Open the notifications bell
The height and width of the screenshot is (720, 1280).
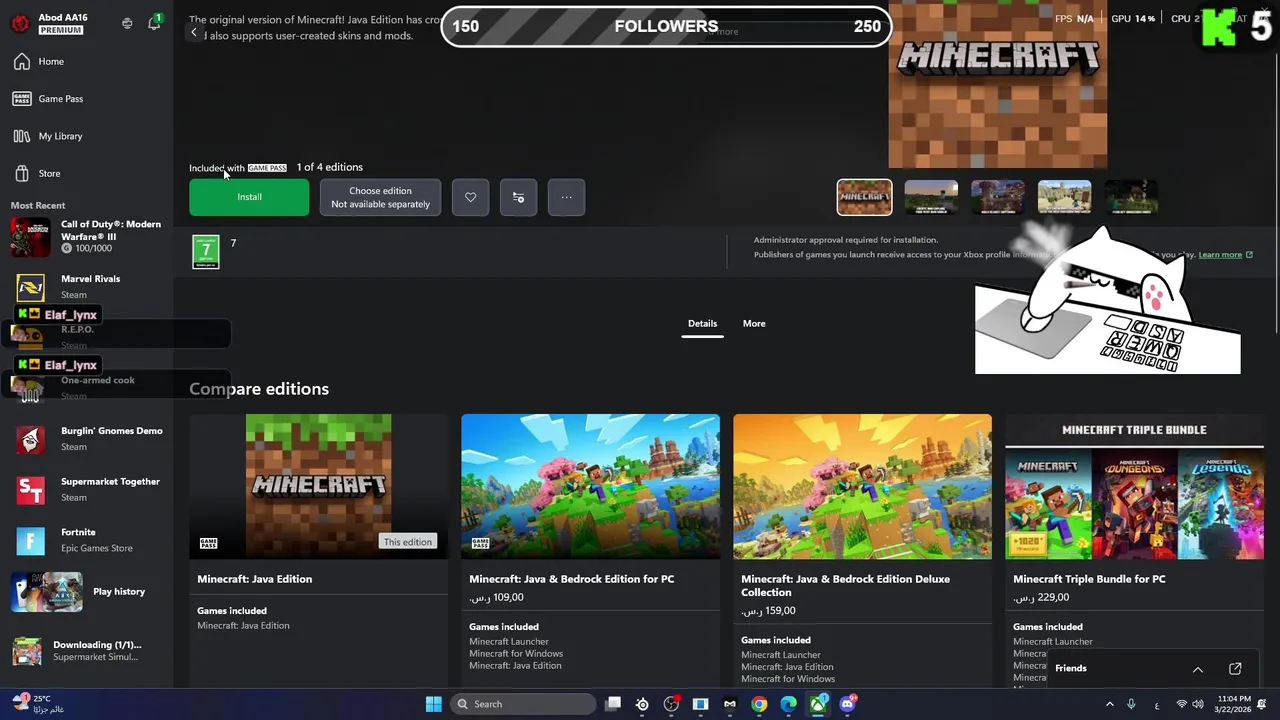pos(154,22)
